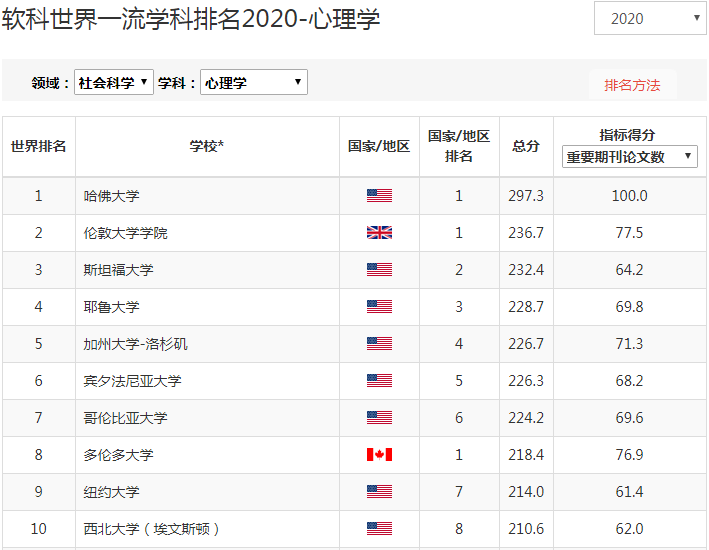The image size is (709, 550).
Task: Click indicator score 61.4
Action: click(629, 492)
